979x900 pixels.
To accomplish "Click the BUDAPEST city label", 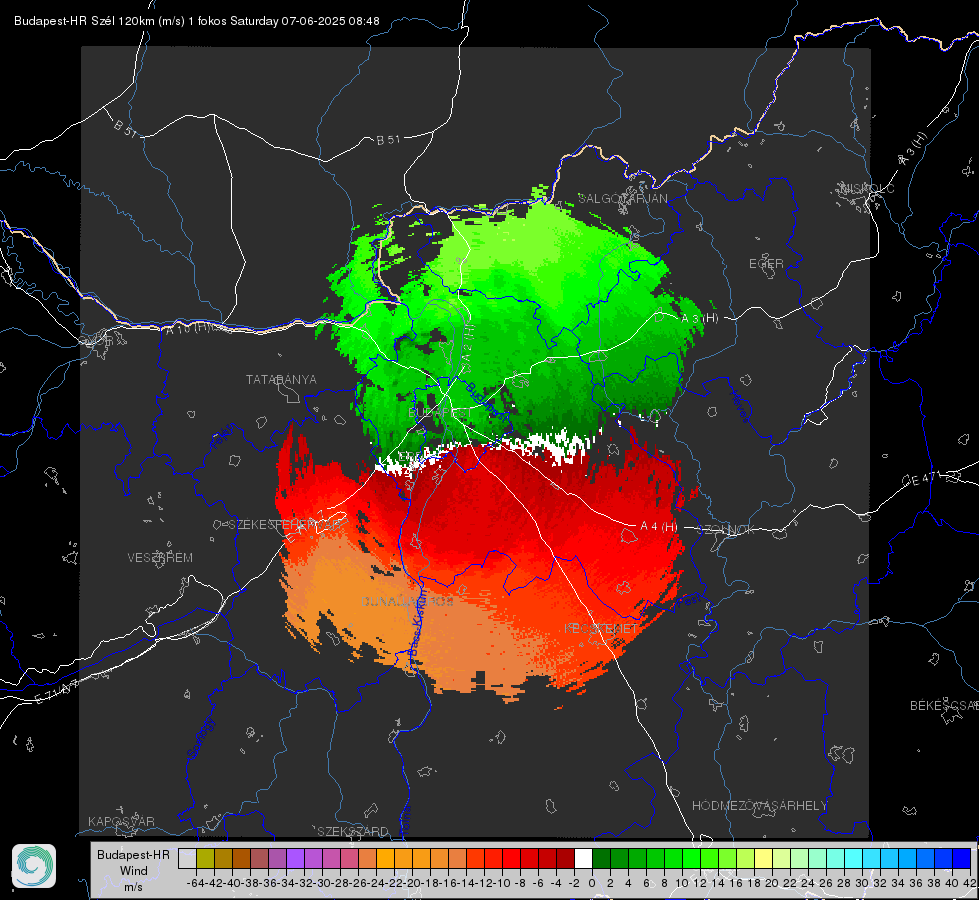I will pos(440,413).
